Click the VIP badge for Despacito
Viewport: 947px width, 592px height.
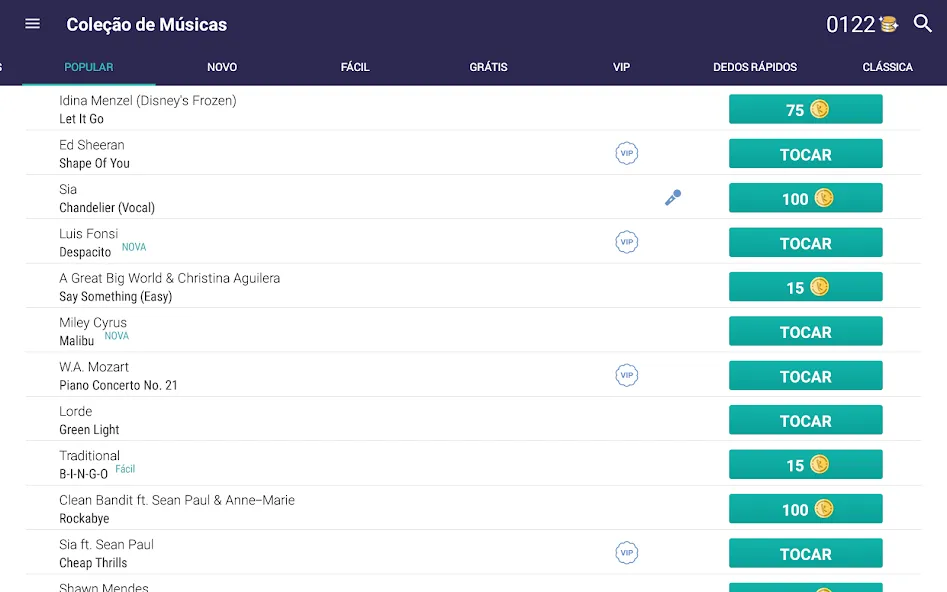point(627,242)
